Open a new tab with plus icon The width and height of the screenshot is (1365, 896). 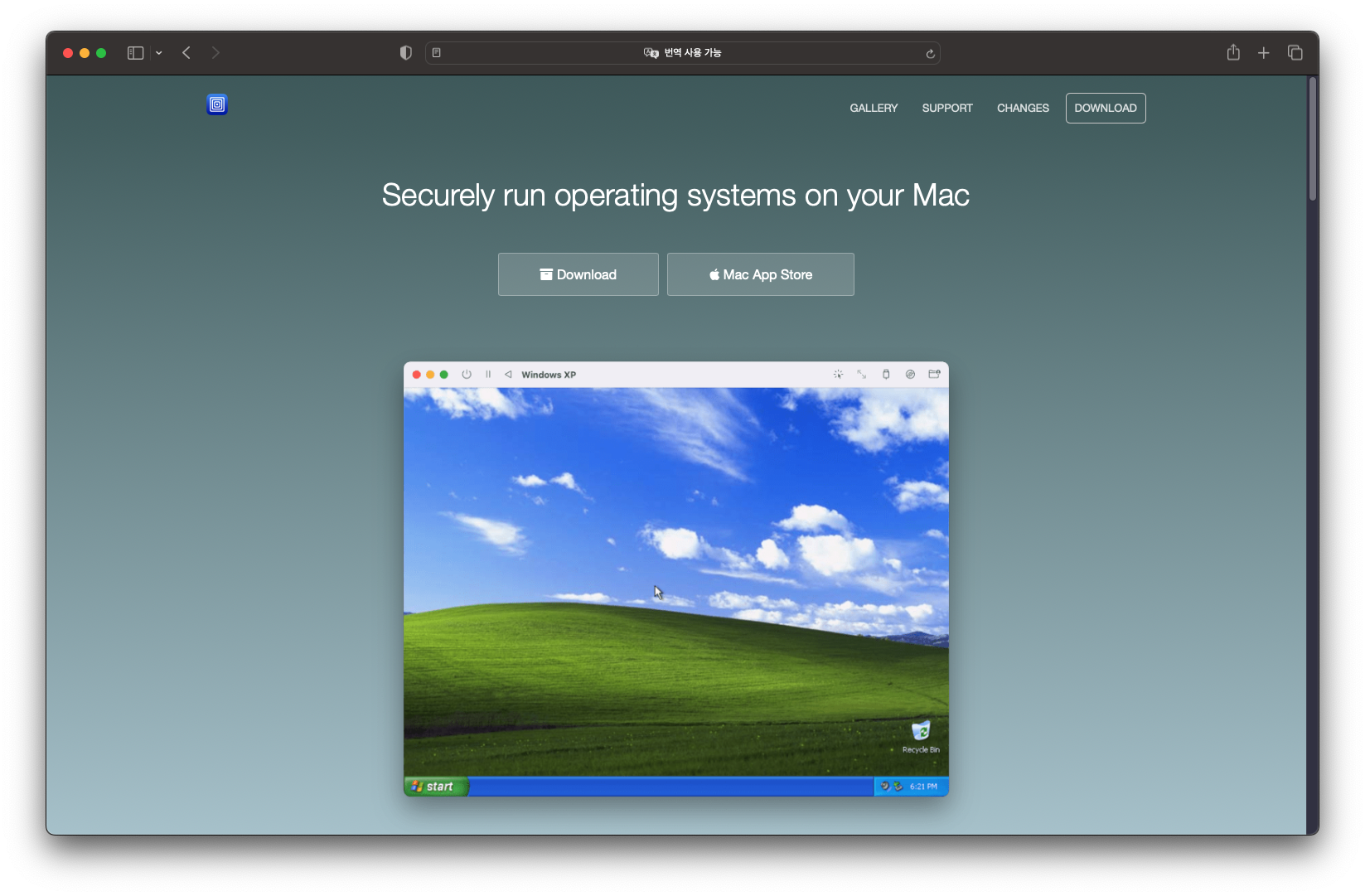click(1264, 53)
